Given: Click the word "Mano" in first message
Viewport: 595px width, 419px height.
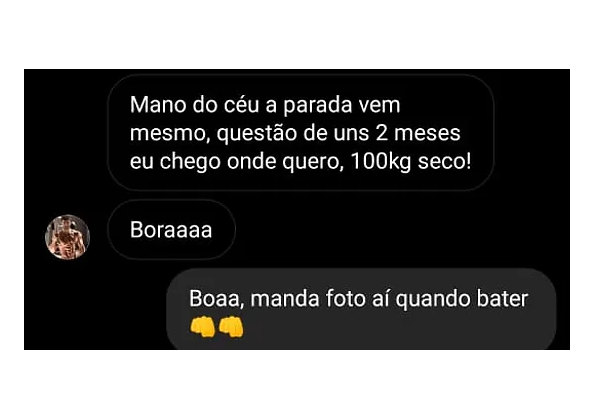Looking at the screenshot, I should tap(158, 105).
